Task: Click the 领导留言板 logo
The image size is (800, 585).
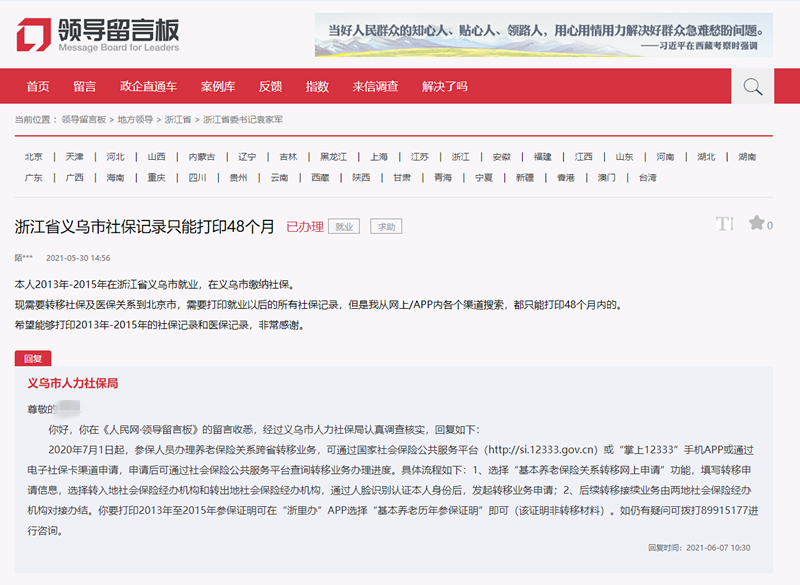Action: (x=98, y=35)
